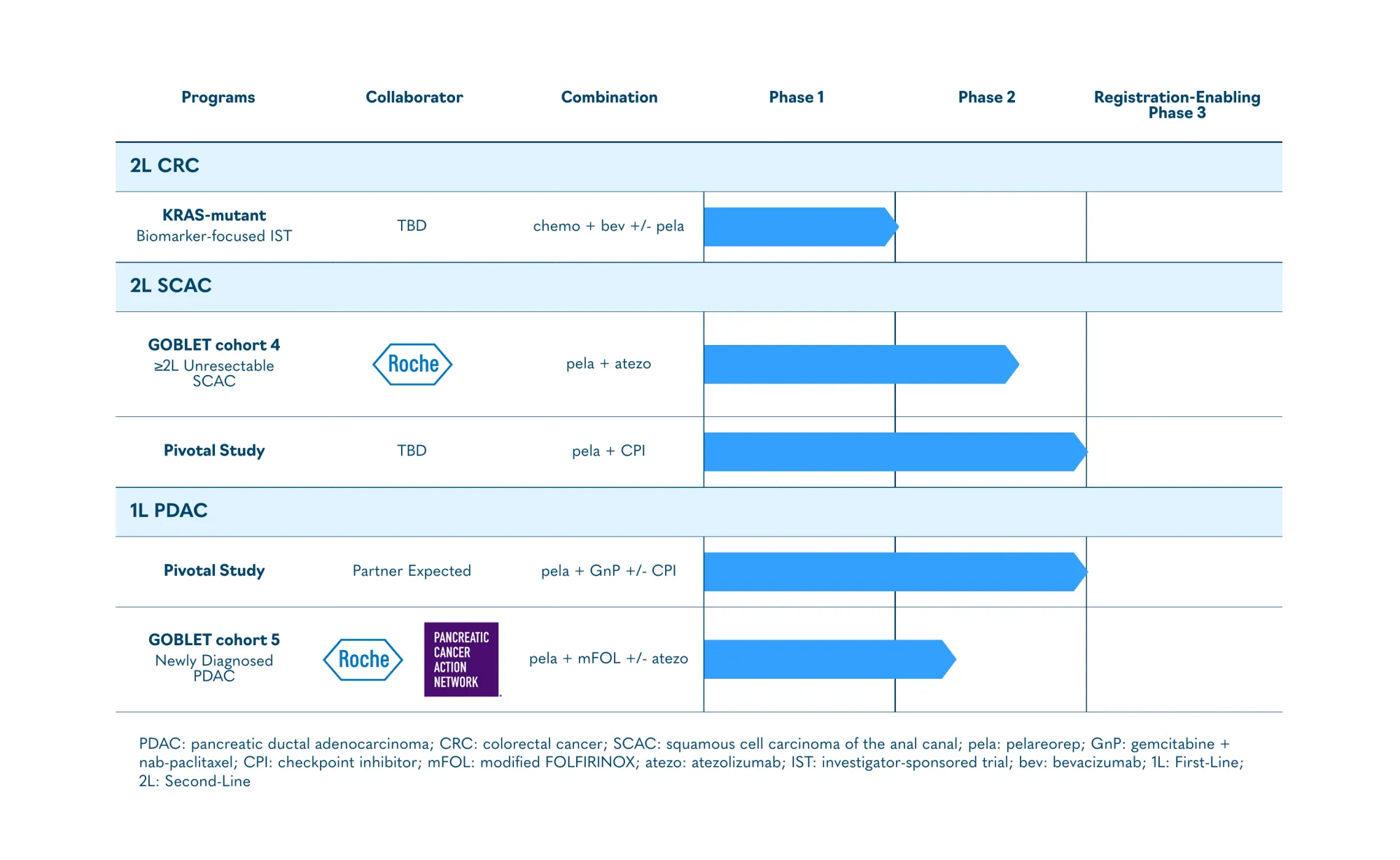Click the GOBLET cohort 4 progress bar
Viewport: 1400px width, 860px height.
860,365
